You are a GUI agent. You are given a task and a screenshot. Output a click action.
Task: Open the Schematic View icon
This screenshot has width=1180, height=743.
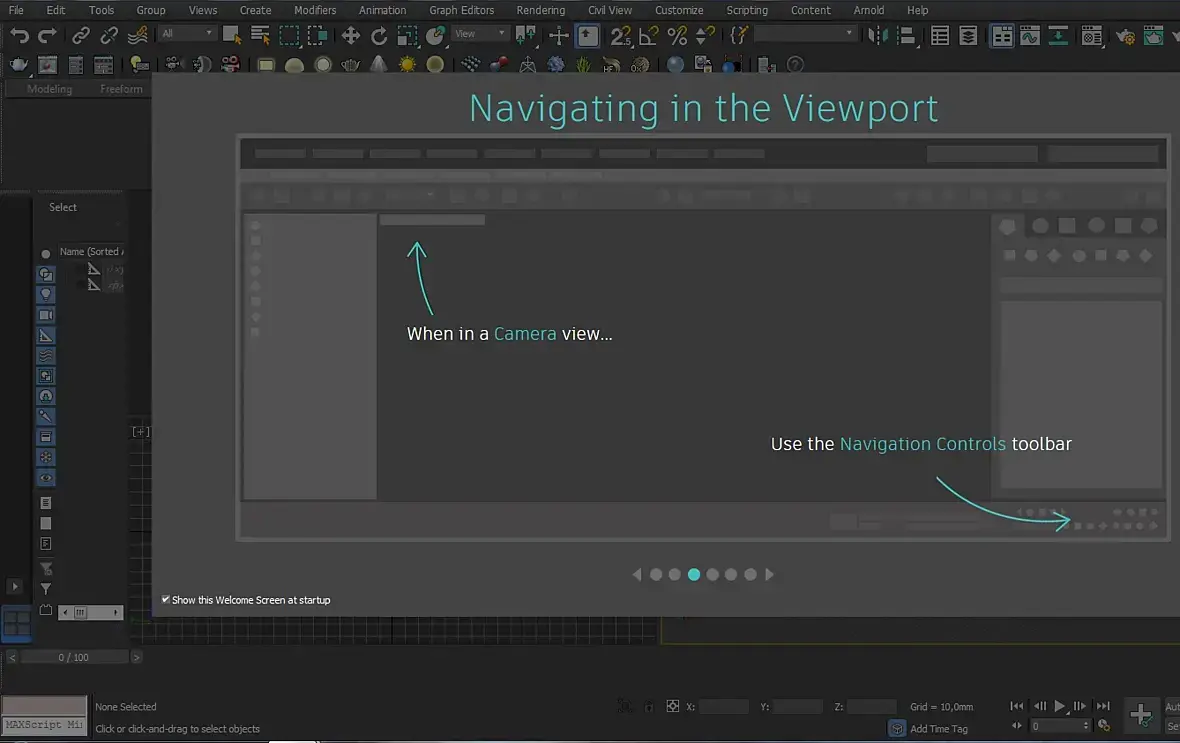click(1058, 35)
